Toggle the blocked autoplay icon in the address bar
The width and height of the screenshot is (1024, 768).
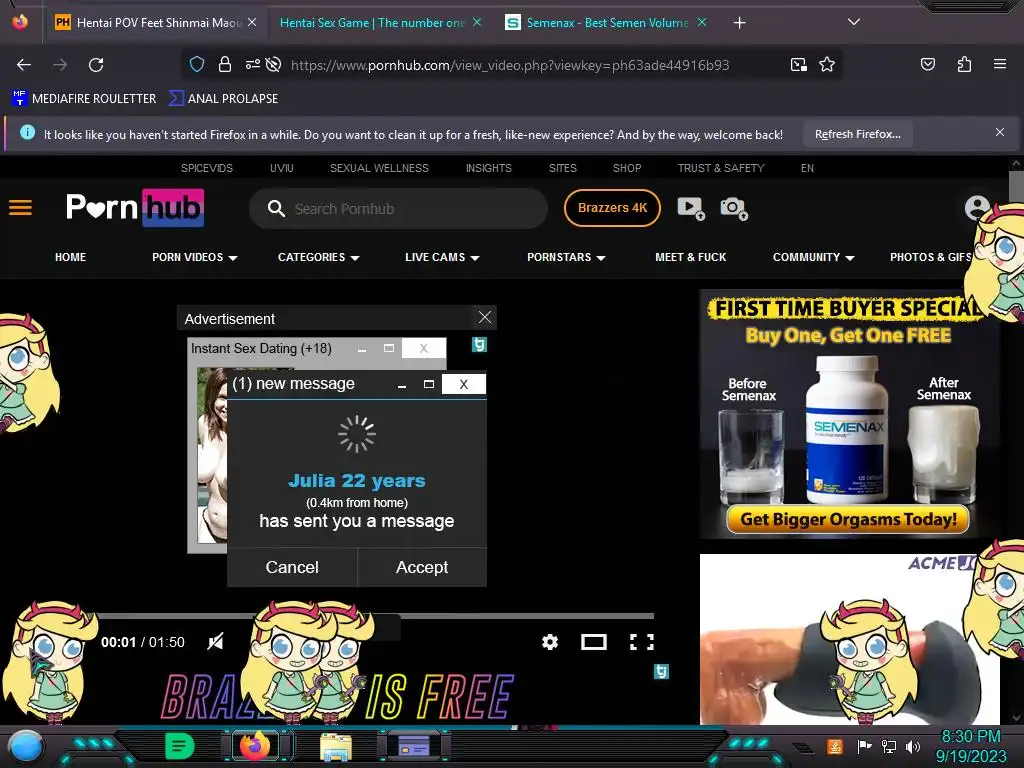click(274, 64)
